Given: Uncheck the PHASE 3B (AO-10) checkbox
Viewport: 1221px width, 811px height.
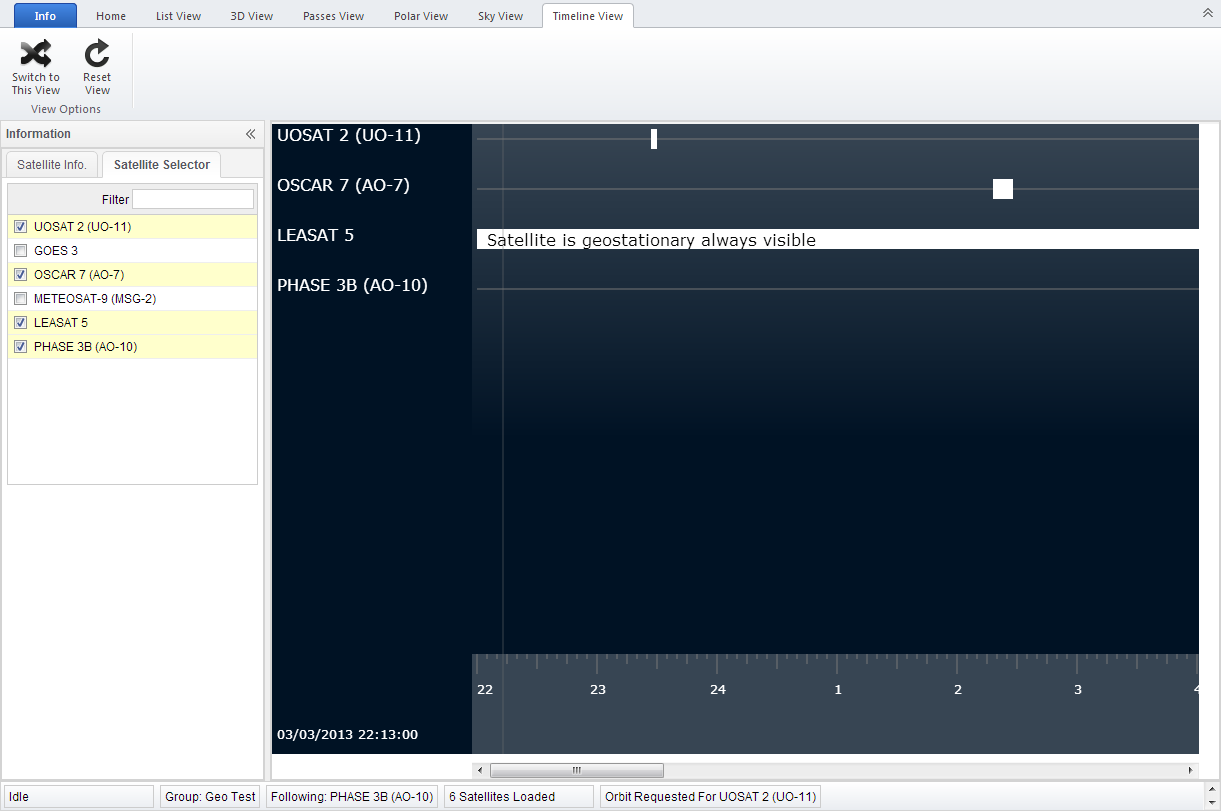Looking at the screenshot, I should [x=20, y=347].
